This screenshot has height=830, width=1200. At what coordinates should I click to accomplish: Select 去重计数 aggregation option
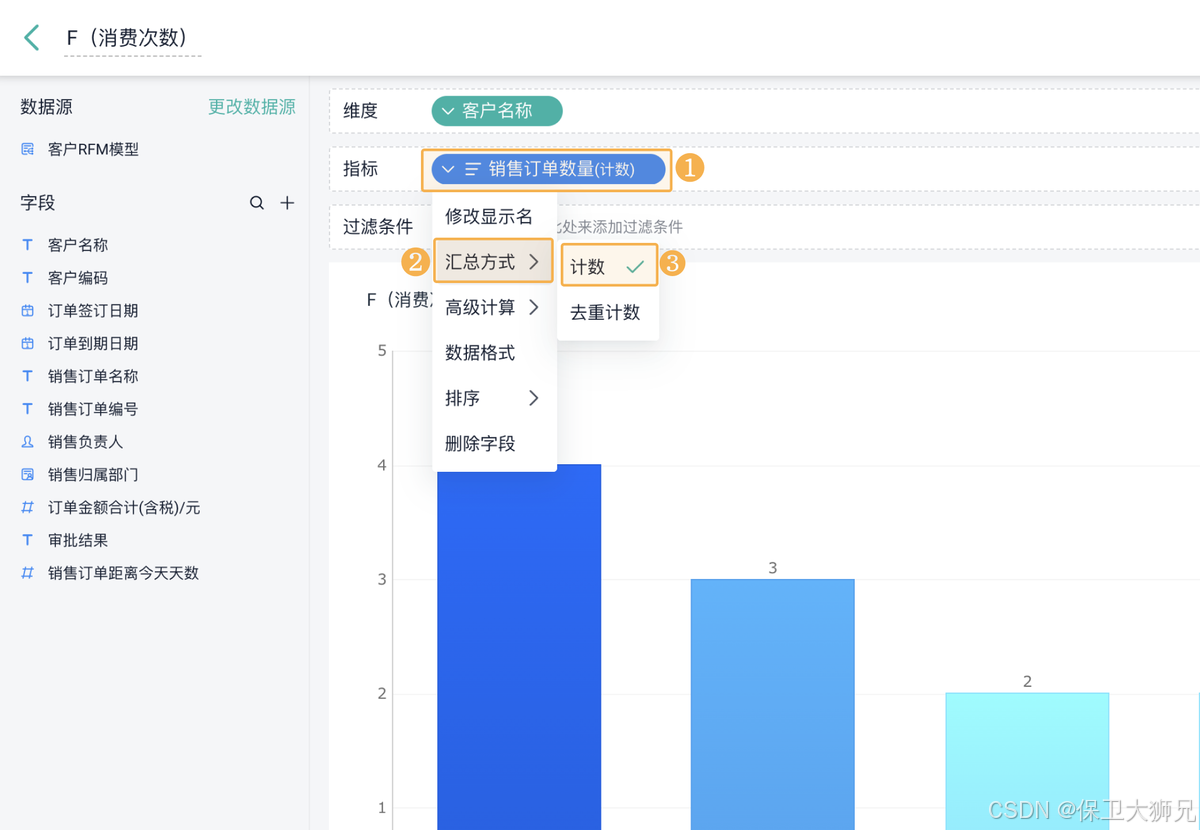608,312
